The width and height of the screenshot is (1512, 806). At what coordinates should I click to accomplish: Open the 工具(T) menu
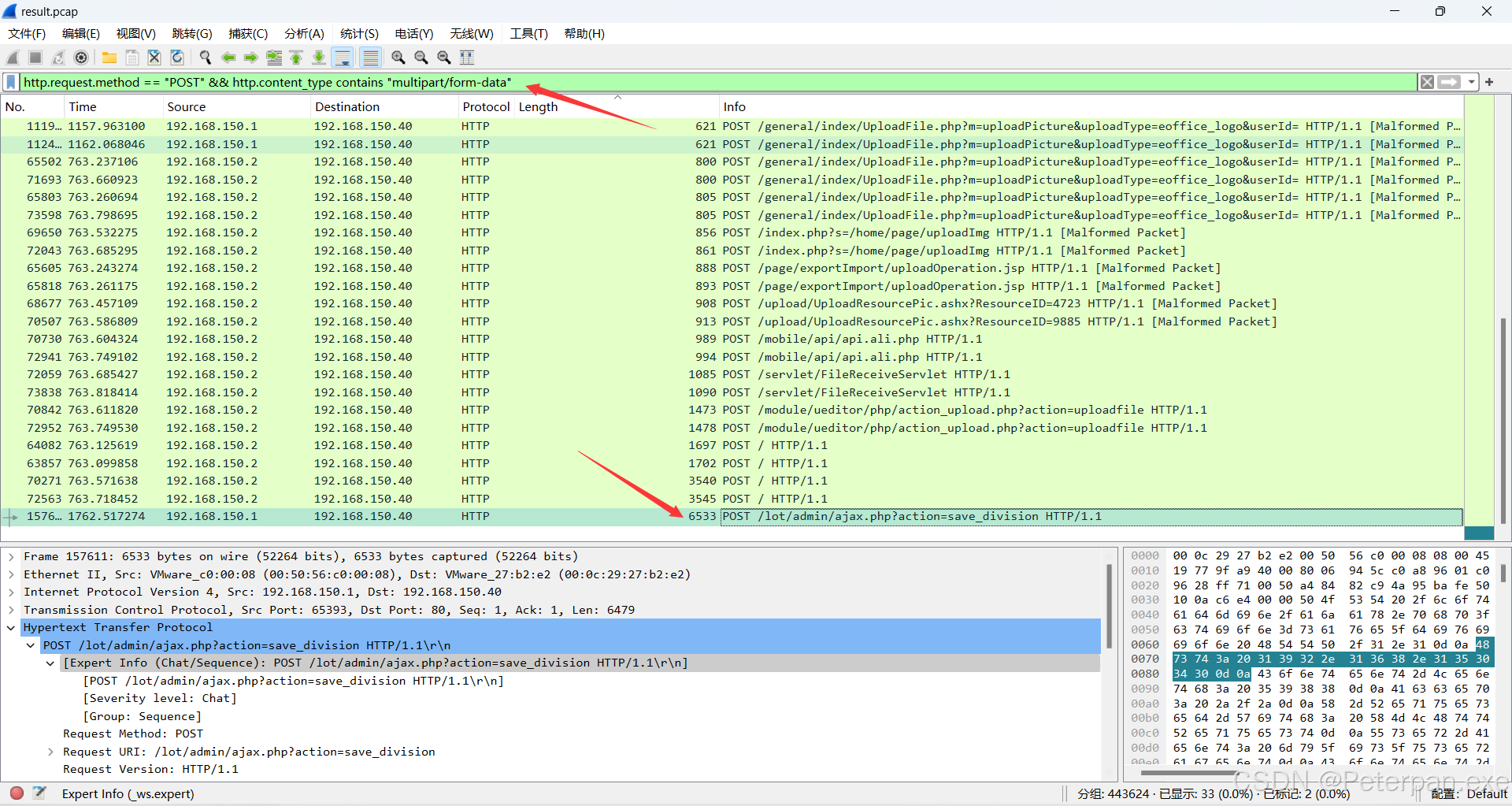pyautogui.click(x=528, y=34)
